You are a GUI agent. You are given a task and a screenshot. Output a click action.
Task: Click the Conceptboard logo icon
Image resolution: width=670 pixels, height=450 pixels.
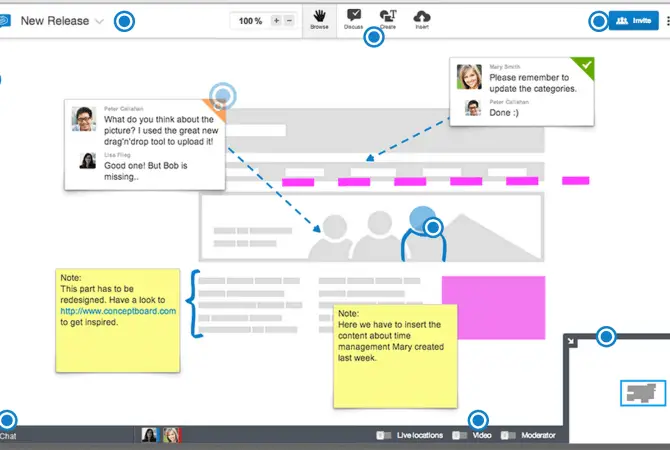coord(4,20)
